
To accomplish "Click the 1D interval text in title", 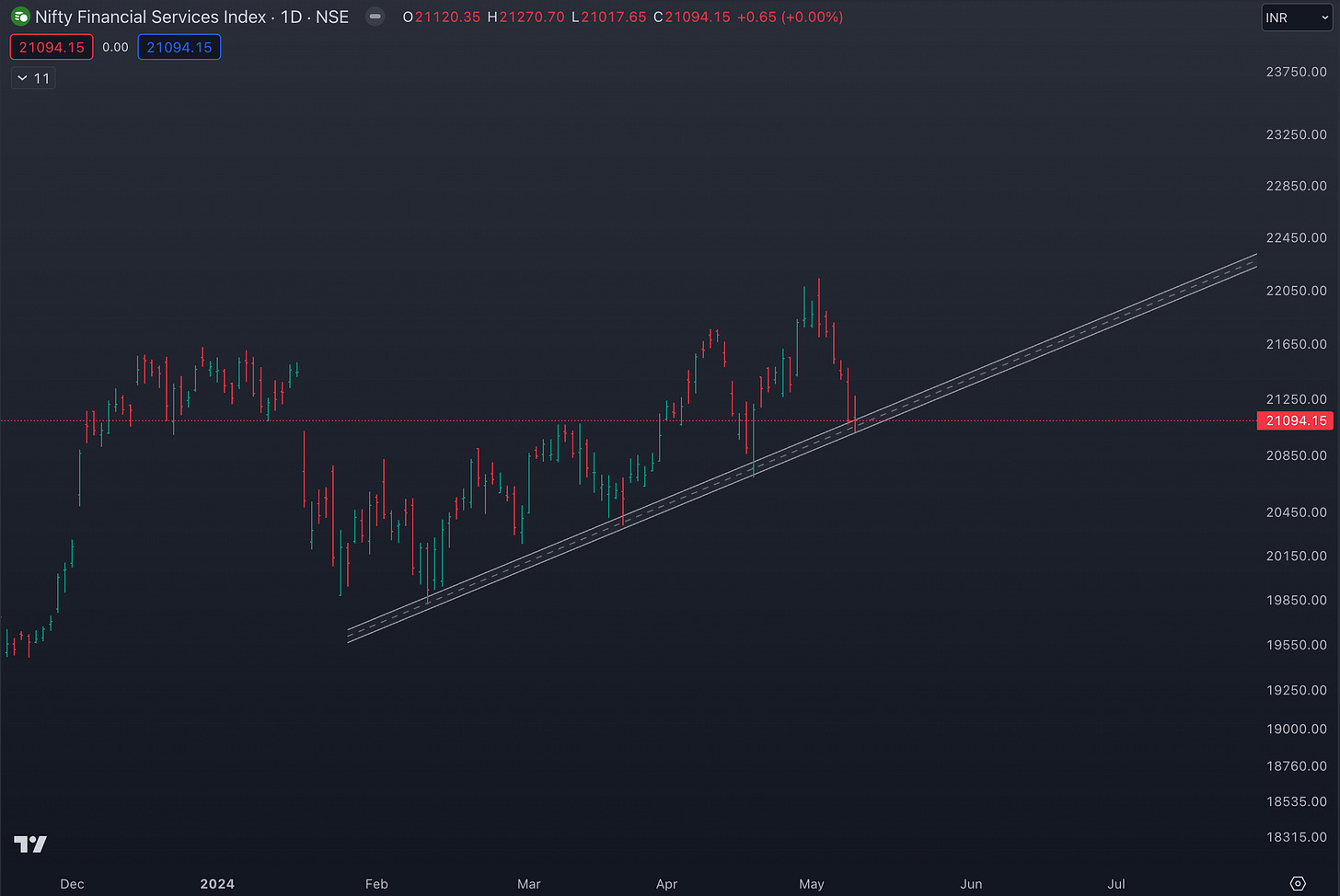I will [x=292, y=17].
